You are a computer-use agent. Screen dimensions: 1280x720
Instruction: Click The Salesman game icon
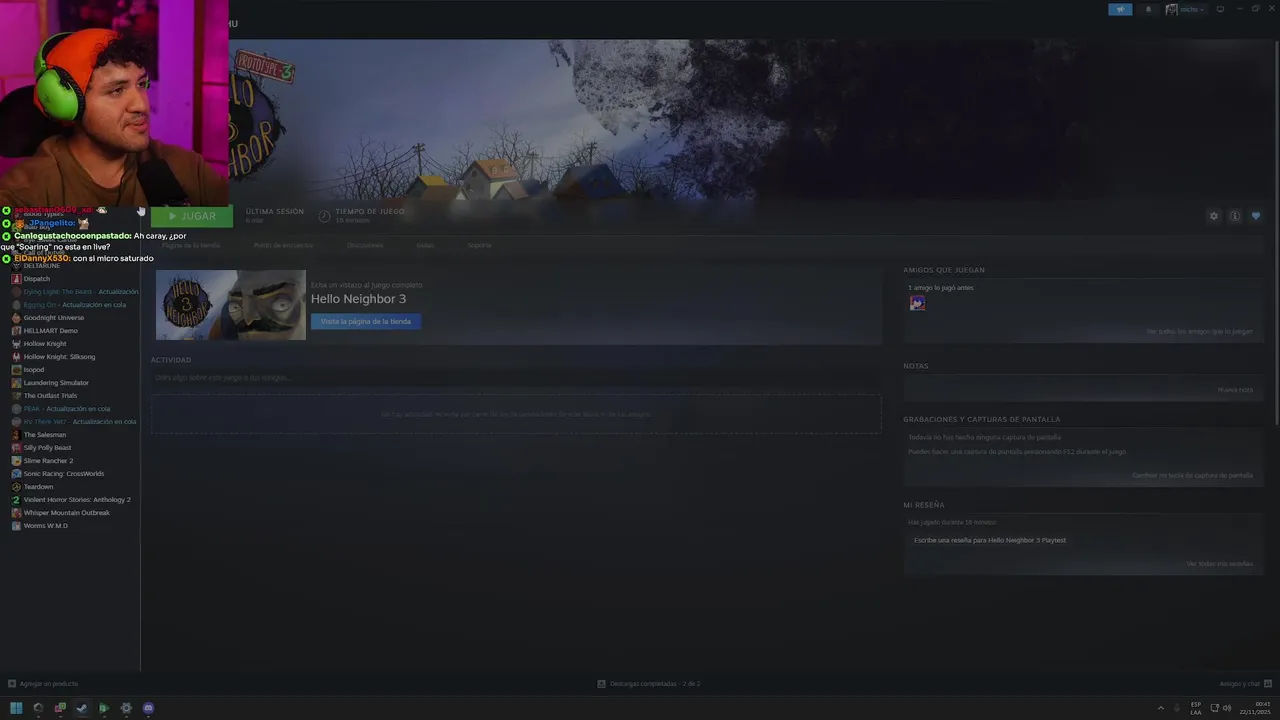(x=16, y=435)
